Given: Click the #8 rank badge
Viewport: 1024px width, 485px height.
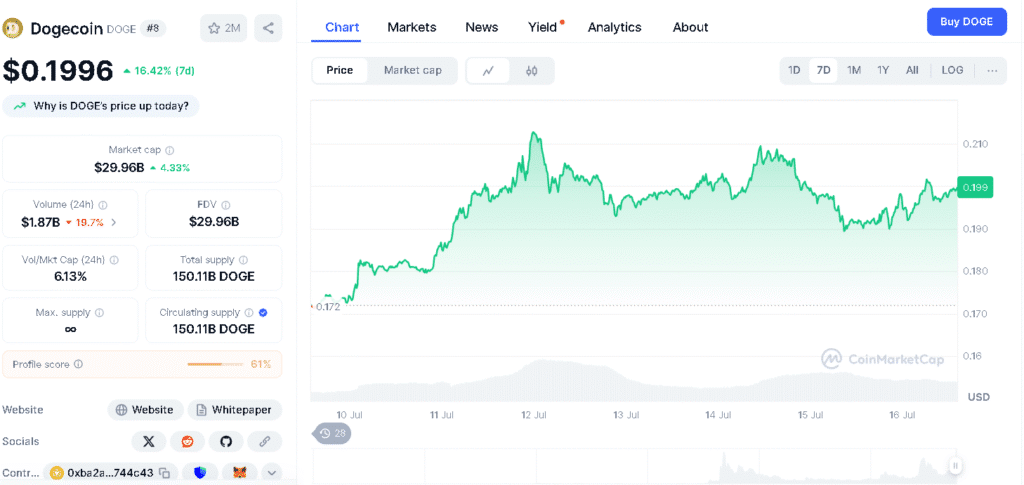Looking at the screenshot, I should pyautogui.click(x=153, y=28).
